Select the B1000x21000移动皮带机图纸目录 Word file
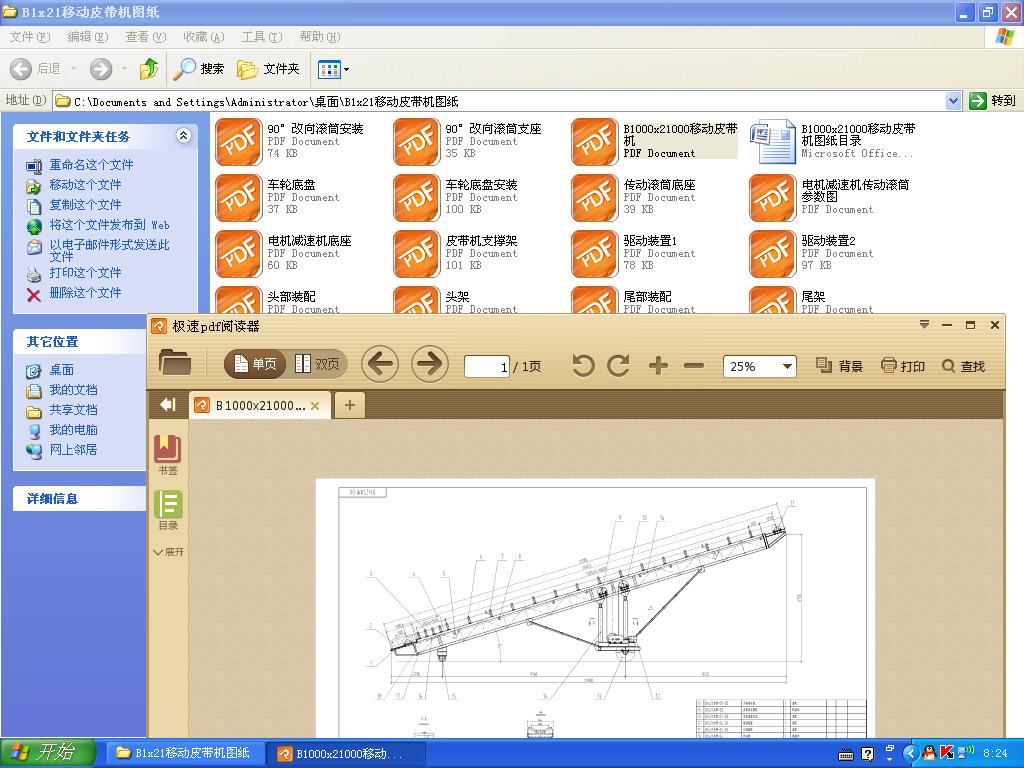Viewport: 1024px width, 768px height. [834, 141]
